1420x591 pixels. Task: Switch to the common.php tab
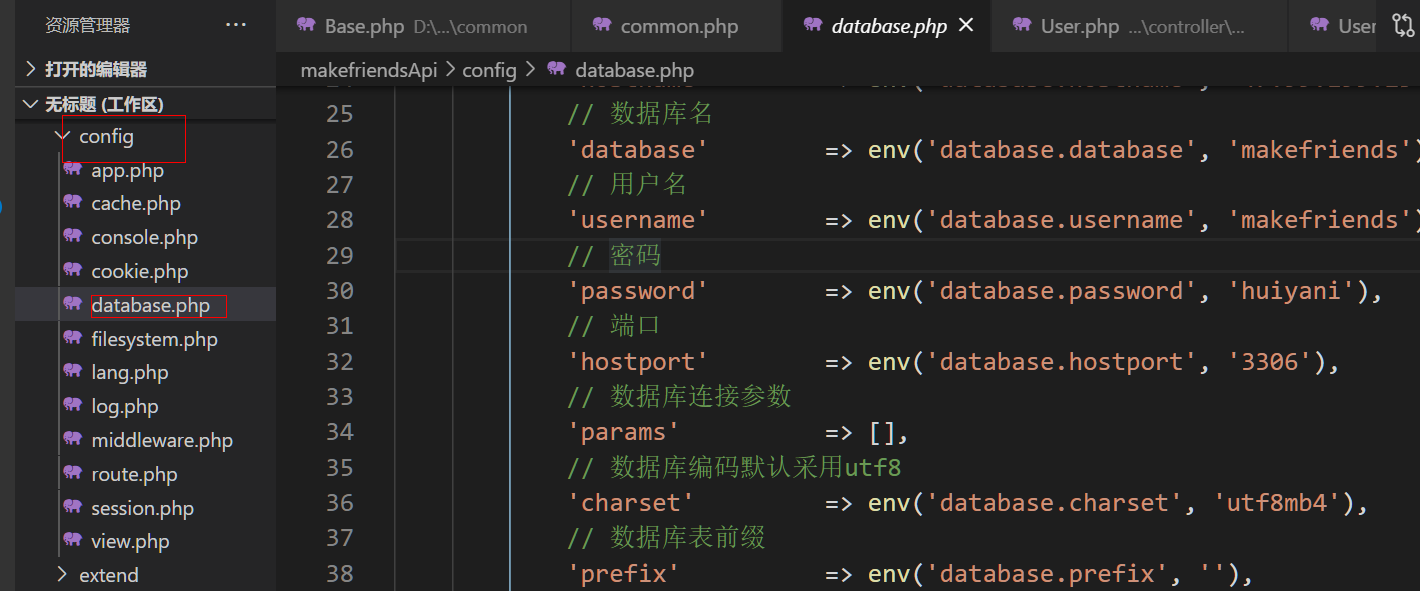pyautogui.click(x=678, y=26)
